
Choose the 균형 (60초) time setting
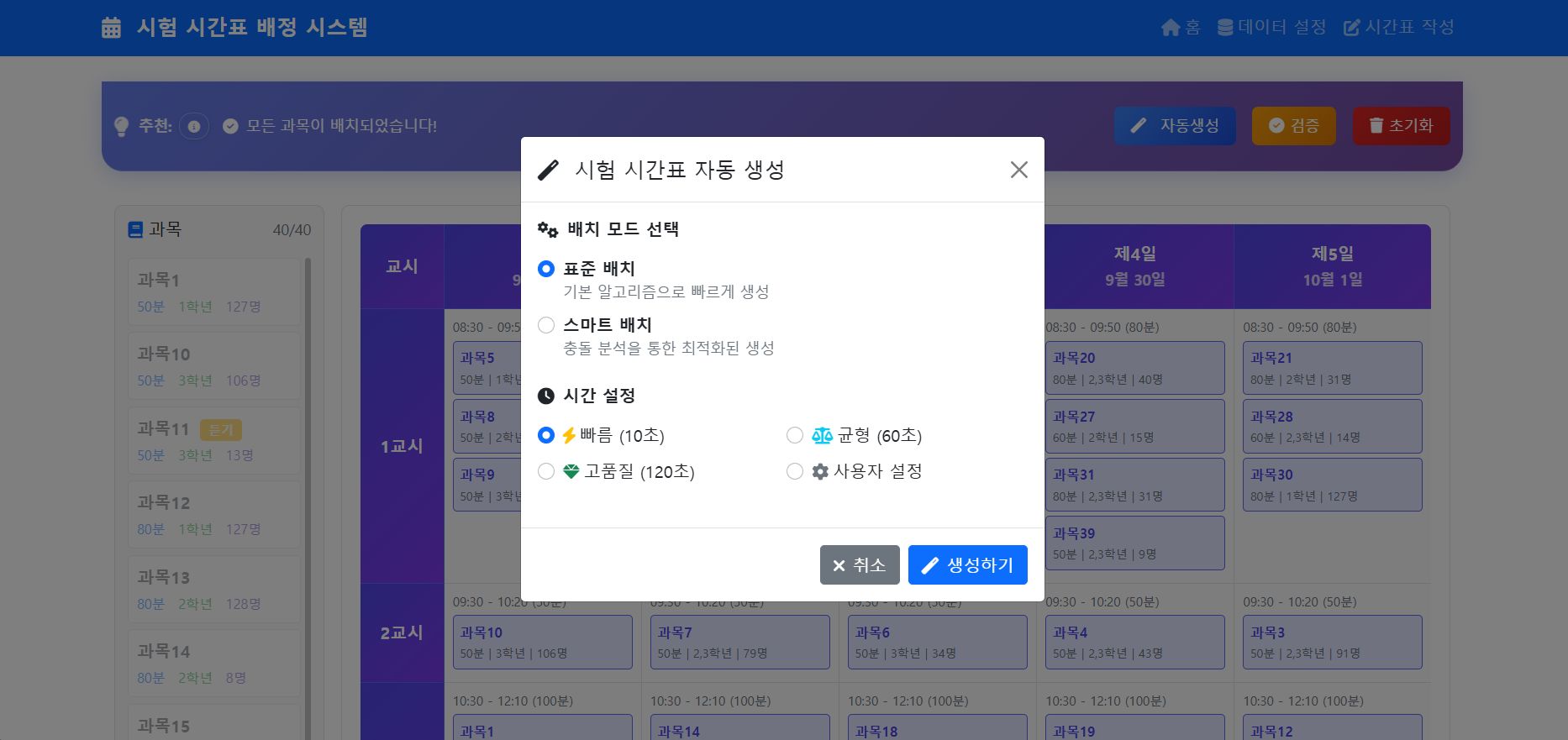coord(795,435)
